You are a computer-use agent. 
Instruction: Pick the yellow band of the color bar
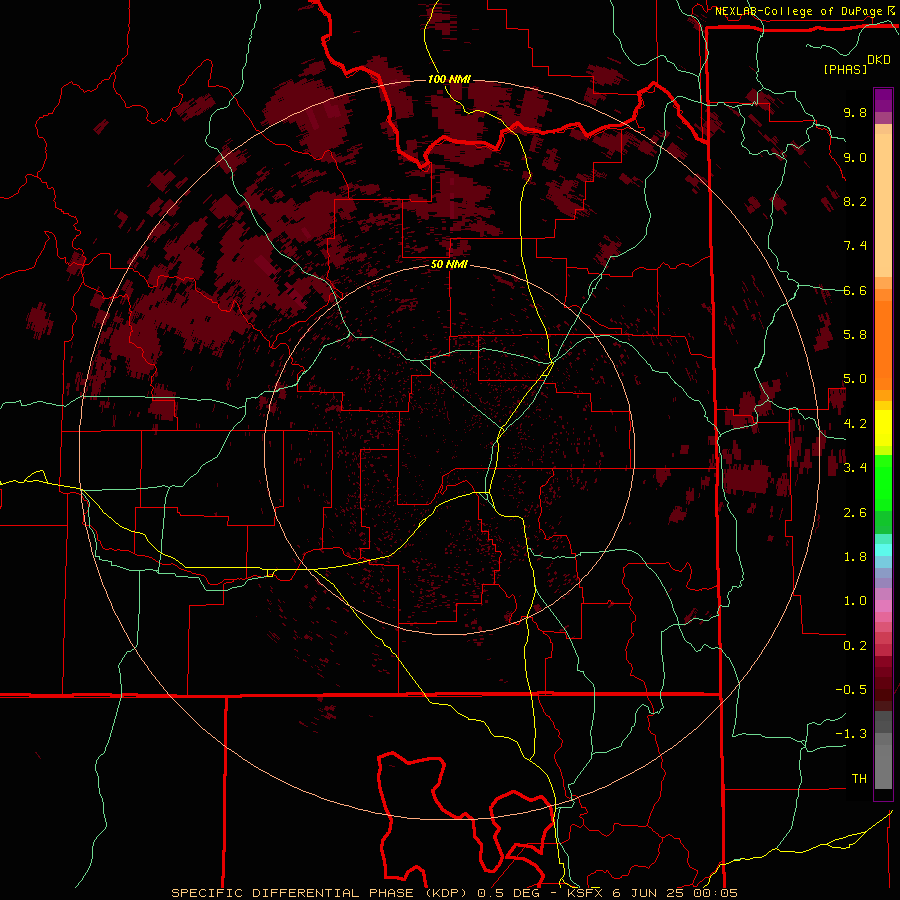[x=883, y=428]
